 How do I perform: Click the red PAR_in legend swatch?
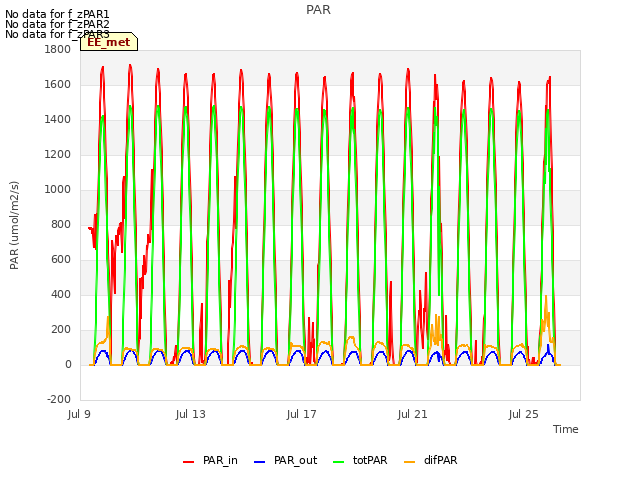coord(189,462)
